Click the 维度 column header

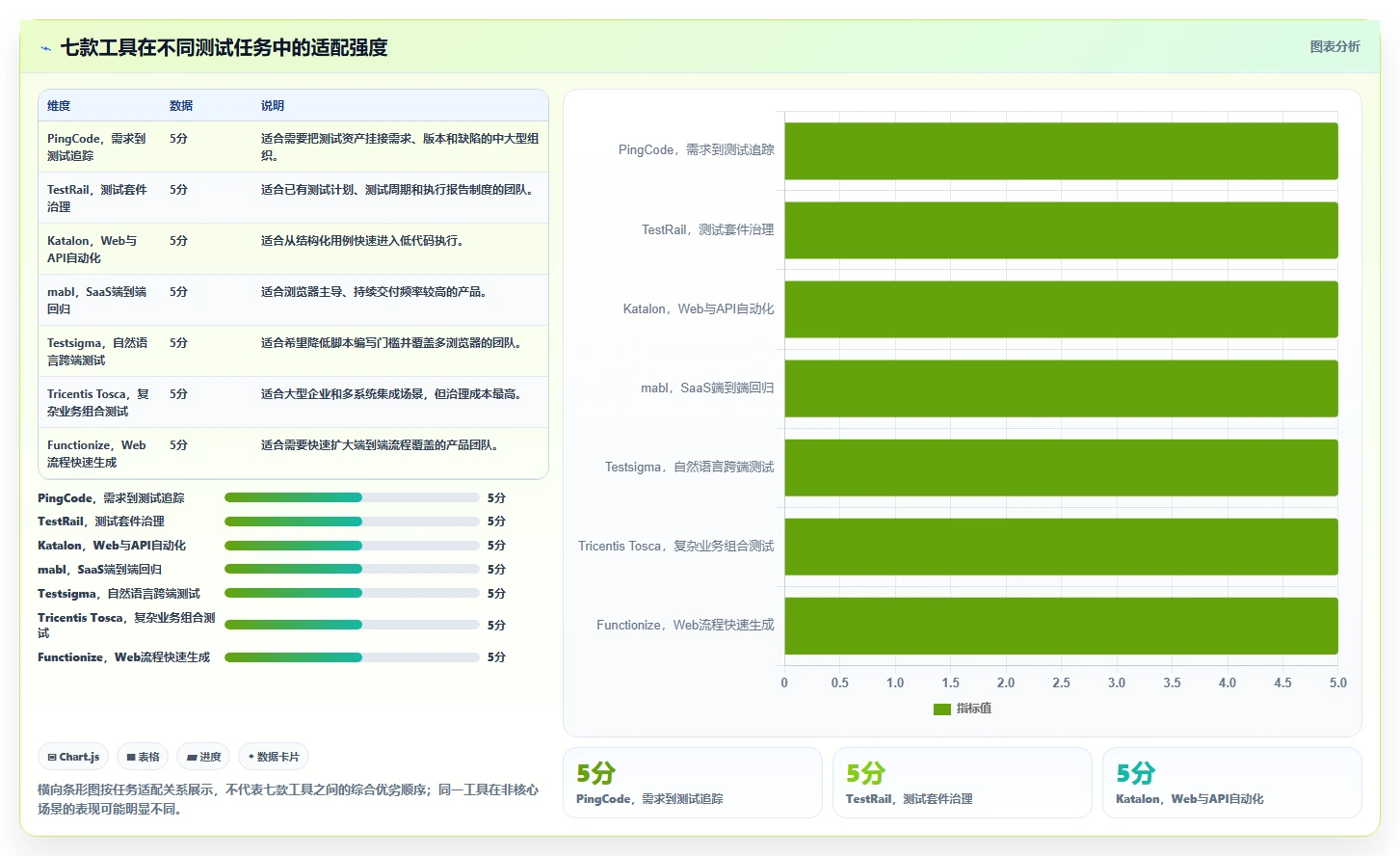tap(59, 106)
